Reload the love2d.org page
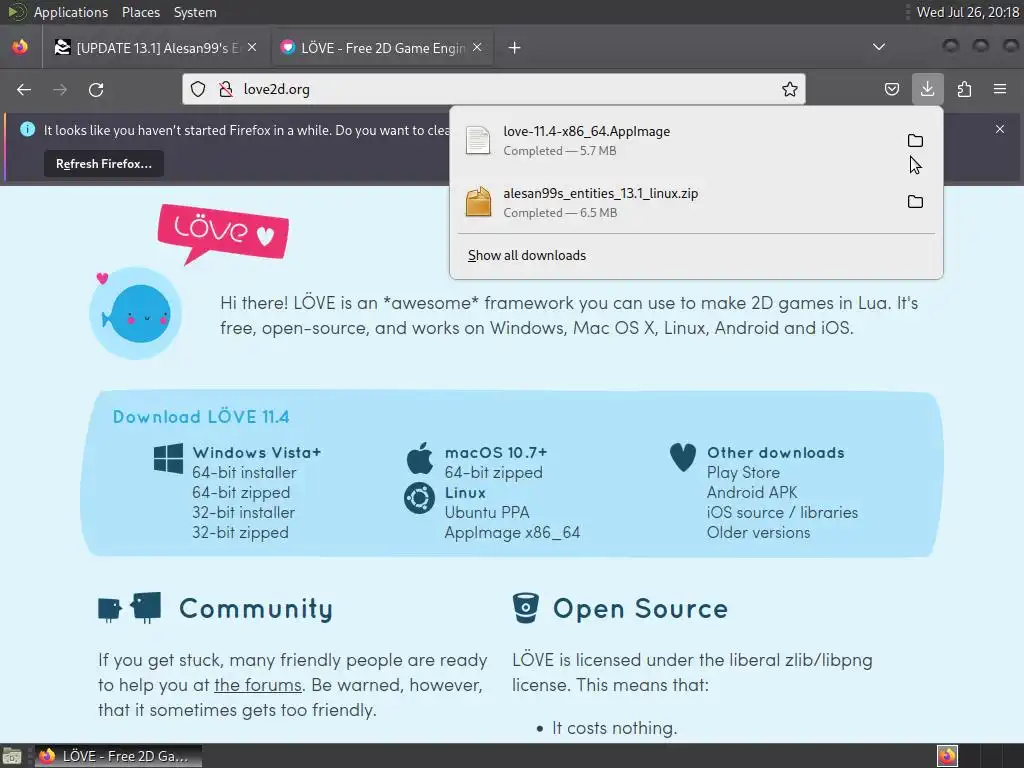This screenshot has width=1024, height=768. 96,89
